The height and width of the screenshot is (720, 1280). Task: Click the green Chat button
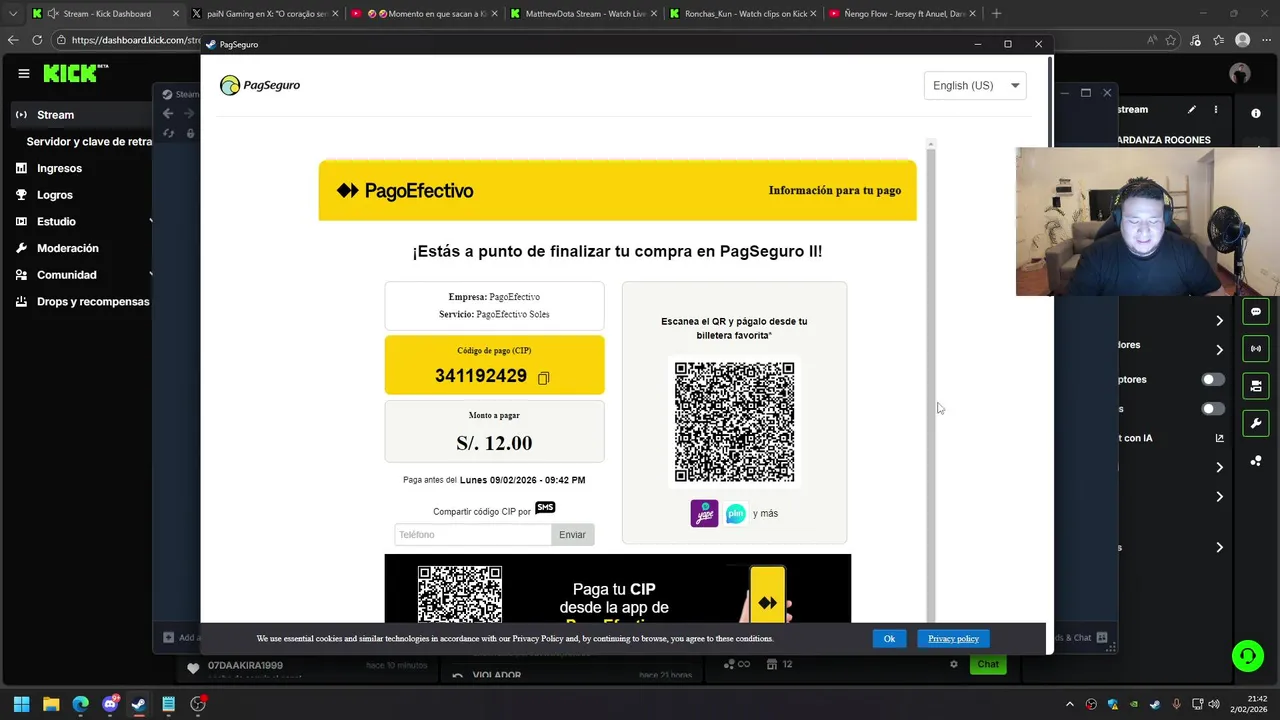click(x=988, y=664)
